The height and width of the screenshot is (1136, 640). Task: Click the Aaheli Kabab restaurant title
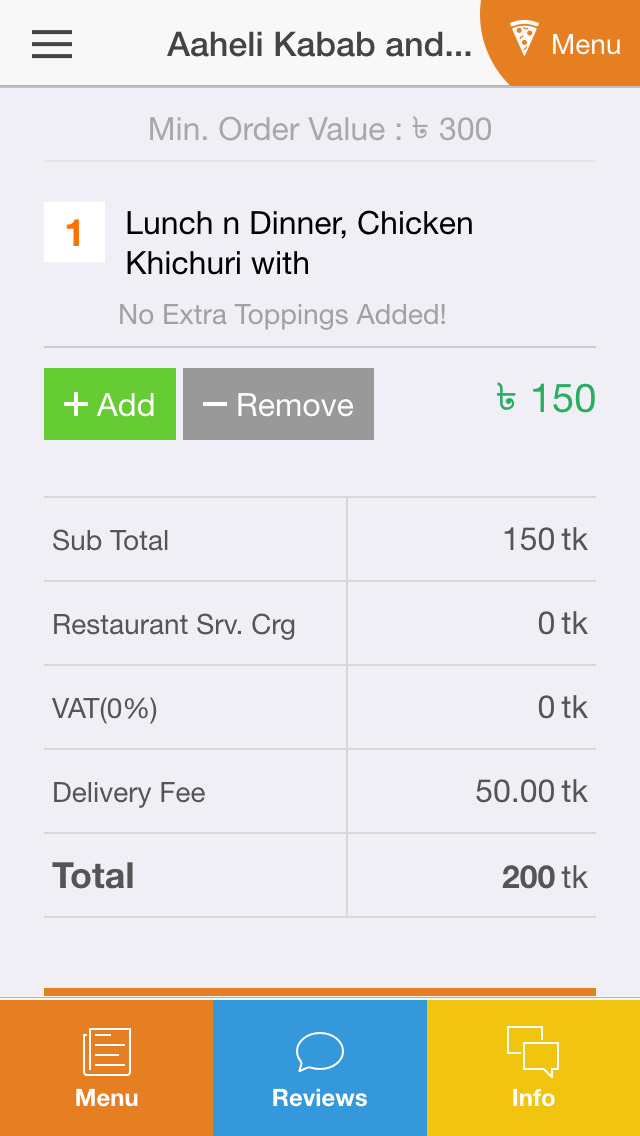(x=319, y=44)
